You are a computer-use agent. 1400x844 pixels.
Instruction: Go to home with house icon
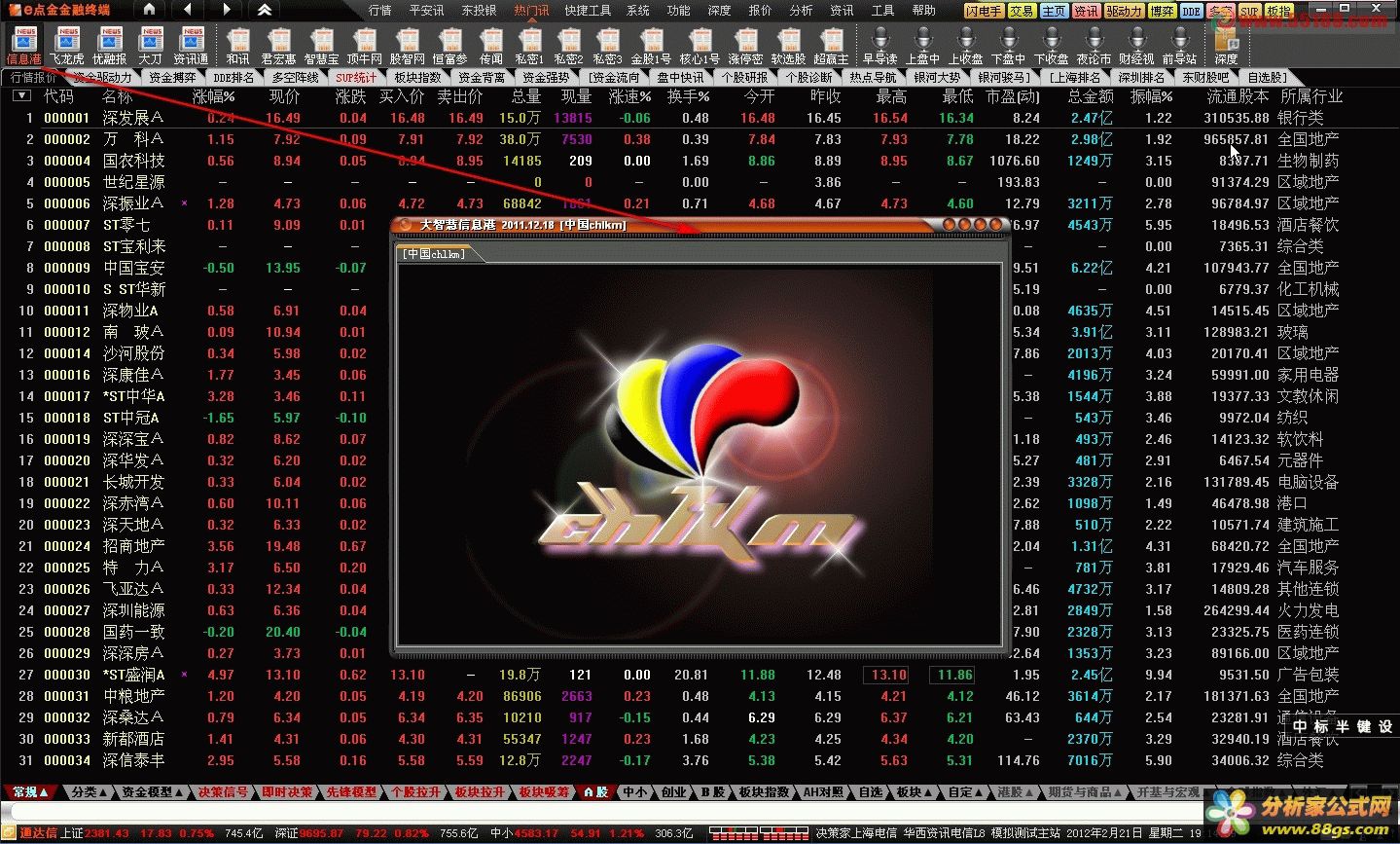(x=149, y=10)
